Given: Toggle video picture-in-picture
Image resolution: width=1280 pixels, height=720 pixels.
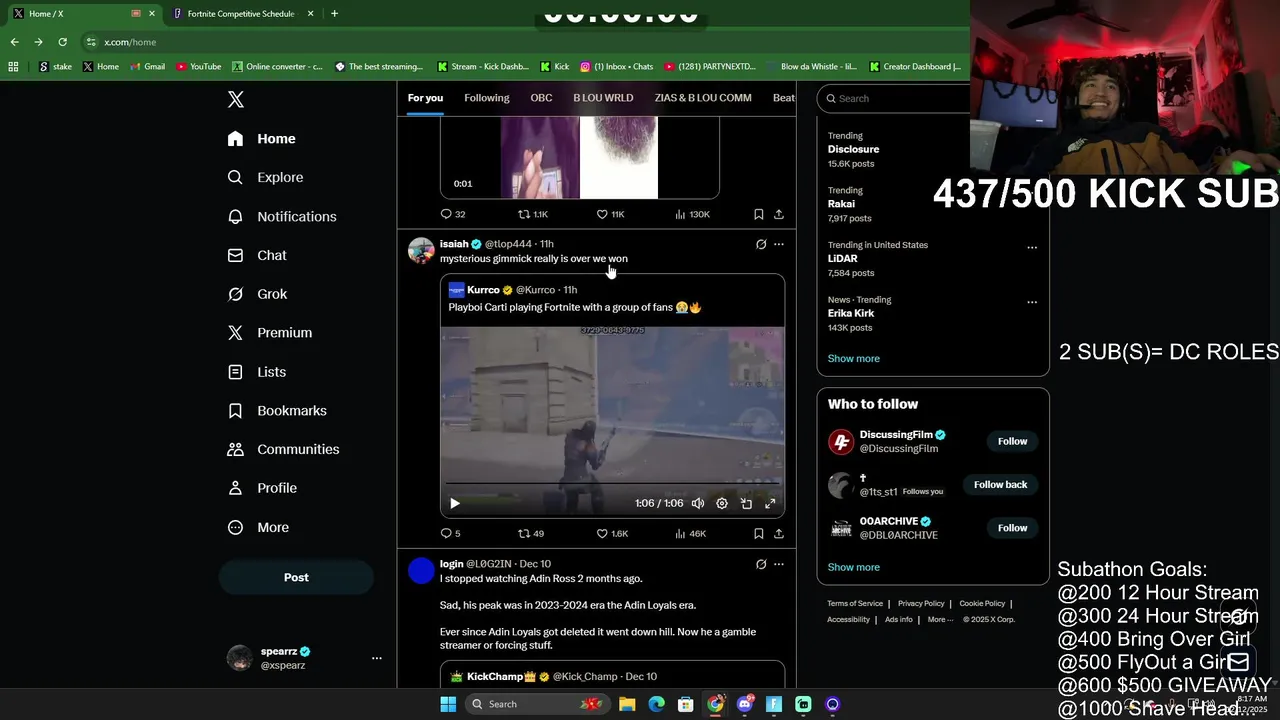Looking at the screenshot, I should point(746,504).
